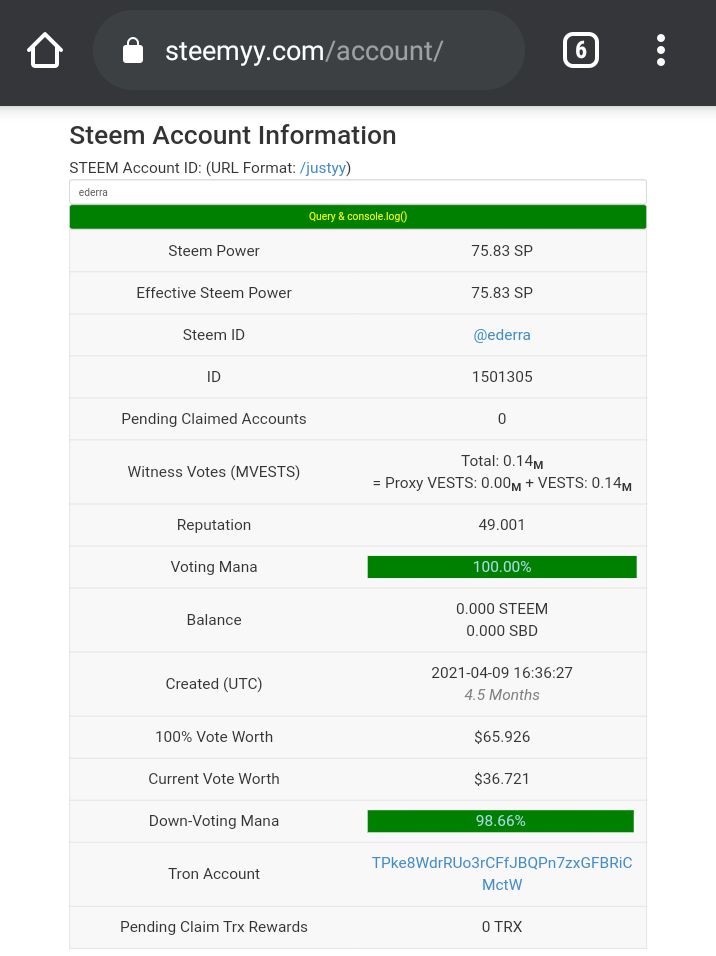Tap the padlock site security icon
This screenshot has width=716, height=956.
(x=132, y=51)
